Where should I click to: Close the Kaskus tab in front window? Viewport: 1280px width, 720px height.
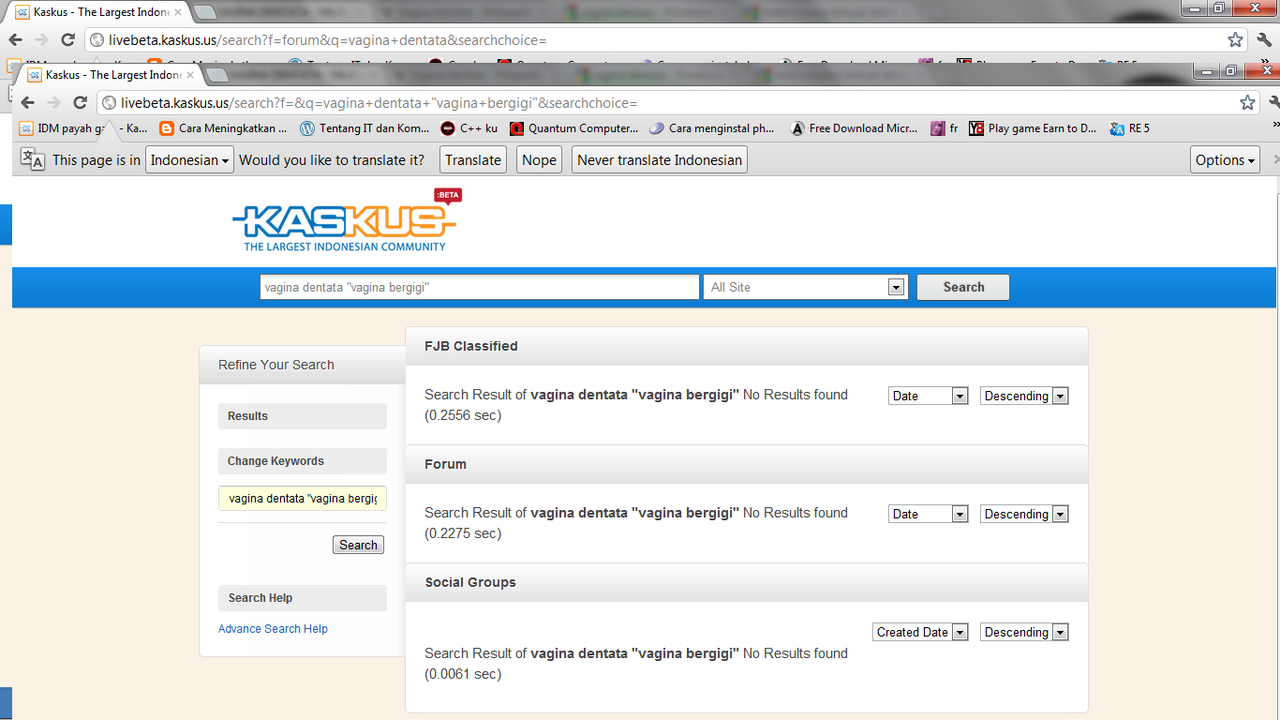(188, 75)
